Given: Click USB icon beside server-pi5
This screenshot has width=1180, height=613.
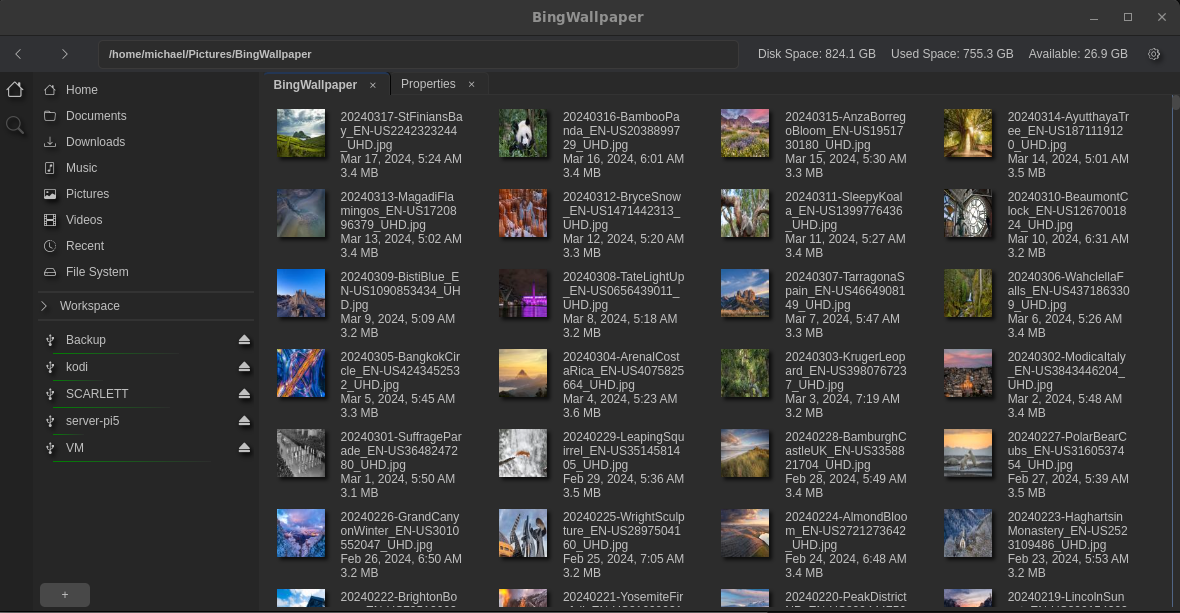Looking at the screenshot, I should [50, 421].
